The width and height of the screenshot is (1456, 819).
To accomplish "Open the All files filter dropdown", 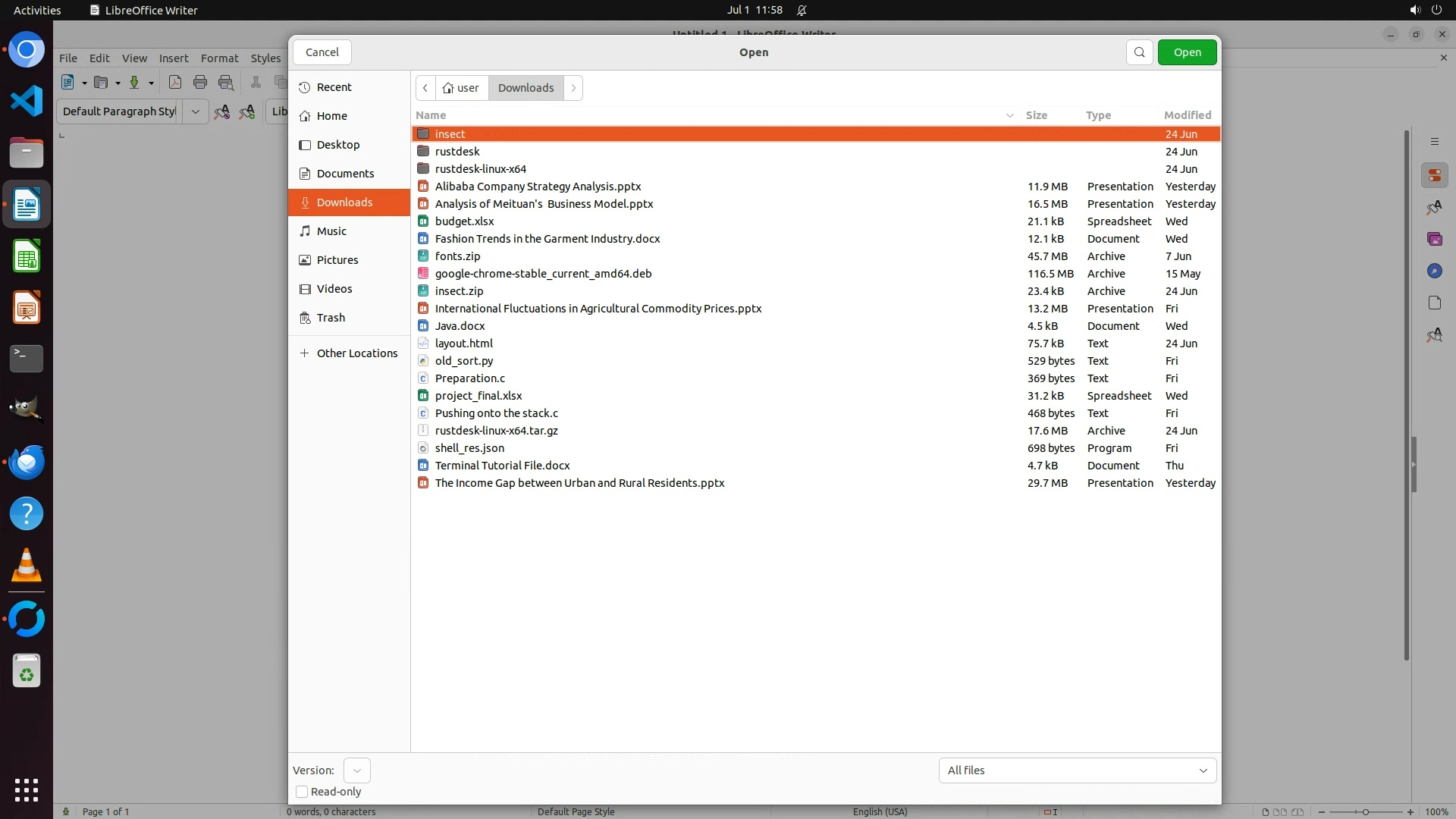I will point(1077,770).
